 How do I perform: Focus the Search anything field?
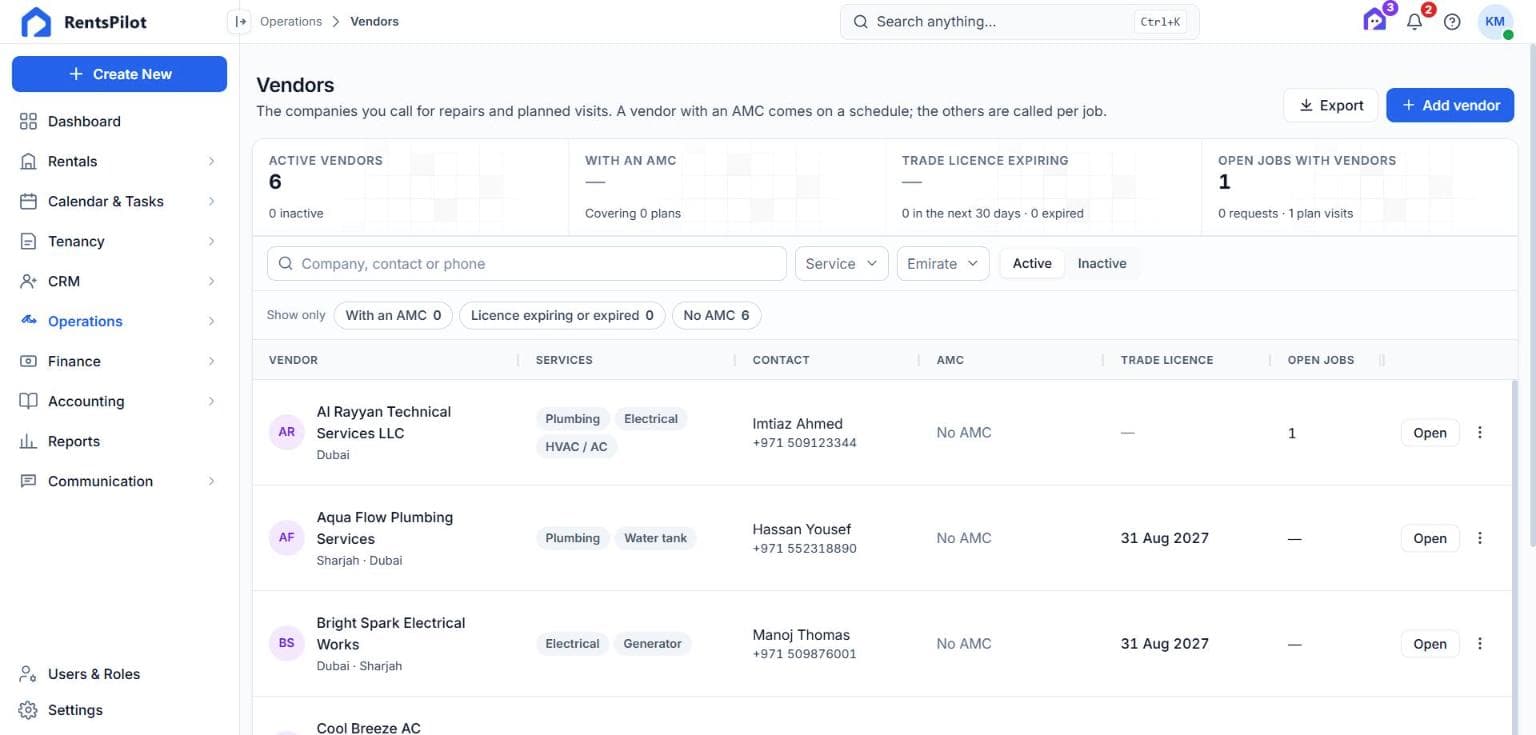1019,21
